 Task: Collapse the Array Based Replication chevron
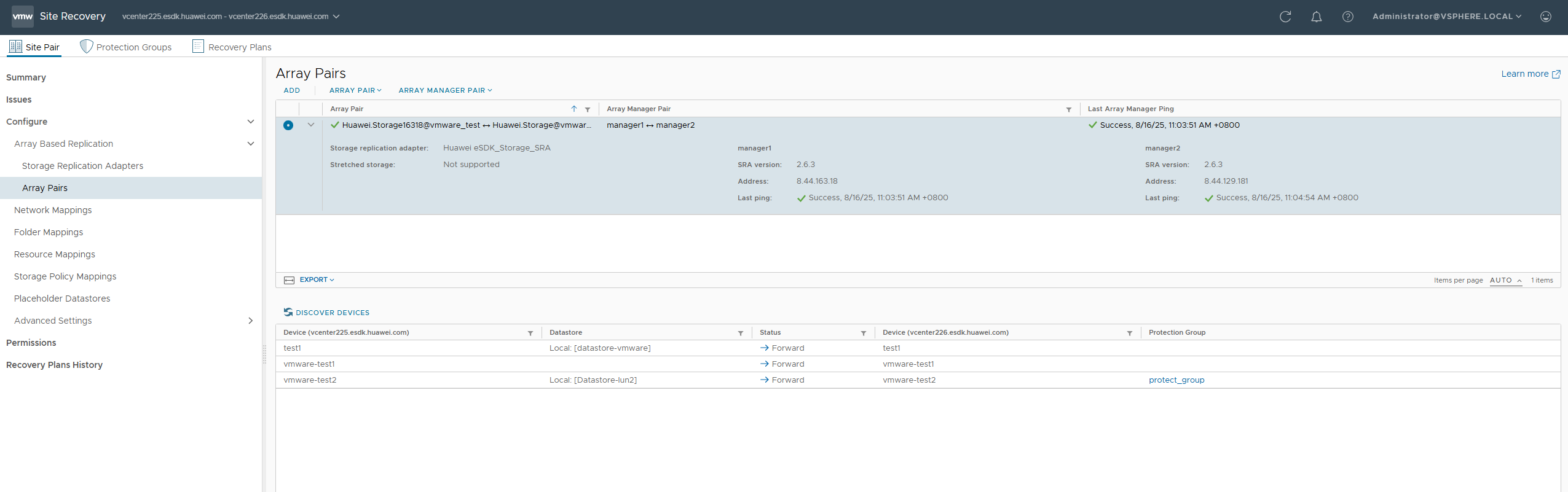pyautogui.click(x=251, y=144)
